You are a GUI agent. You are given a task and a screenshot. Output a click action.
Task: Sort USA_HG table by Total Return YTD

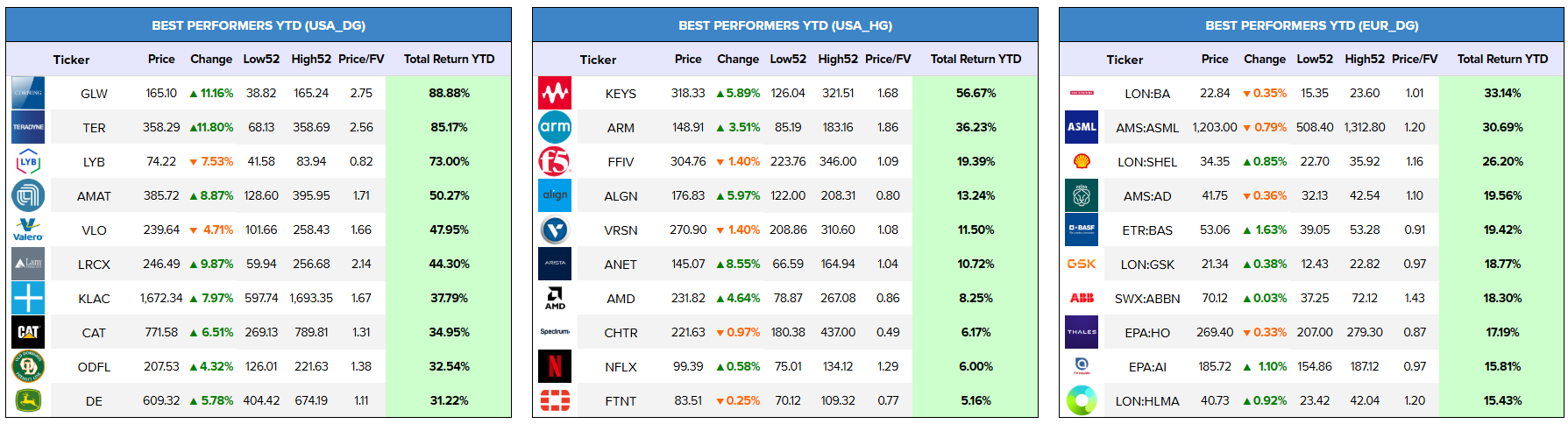[x=976, y=59]
